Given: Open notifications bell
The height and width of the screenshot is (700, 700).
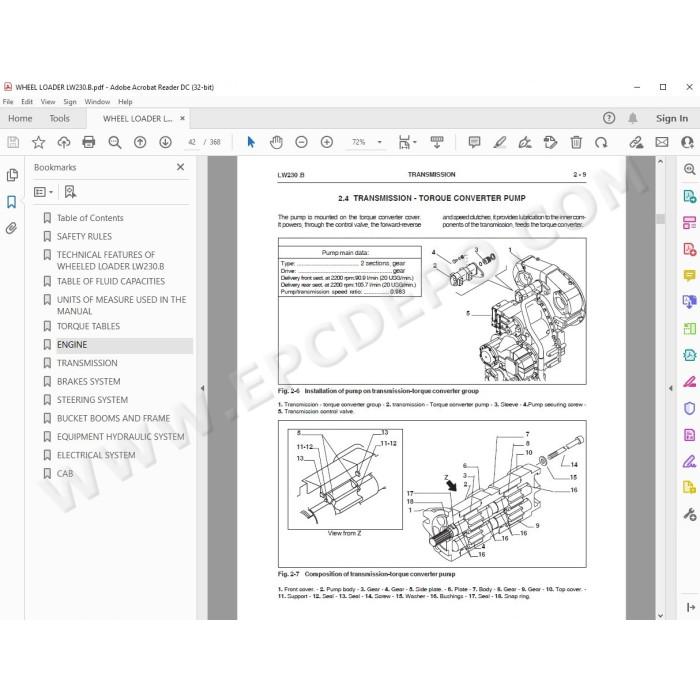Looking at the screenshot, I should pyautogui.click(x=633, y=118).
